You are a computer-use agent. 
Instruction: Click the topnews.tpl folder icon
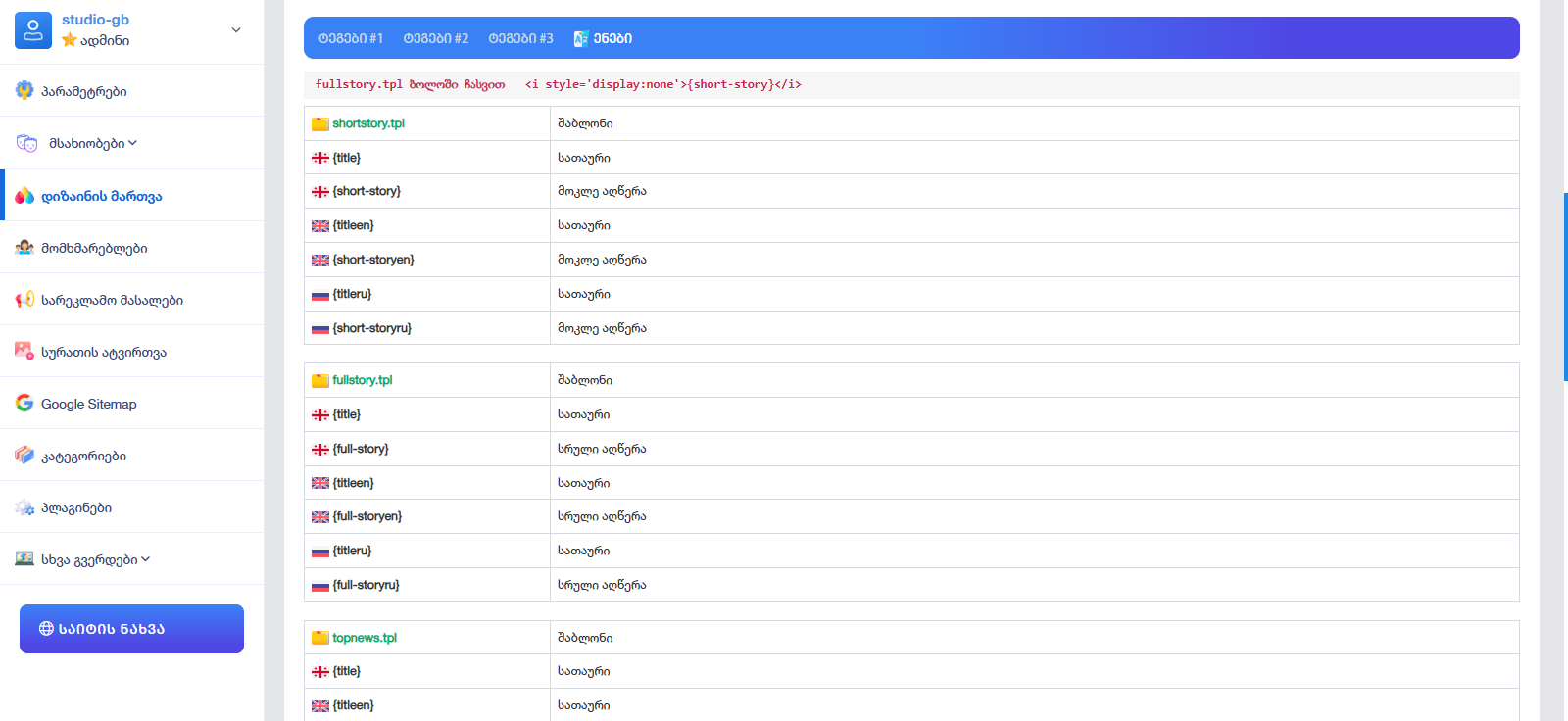point(319,638)
